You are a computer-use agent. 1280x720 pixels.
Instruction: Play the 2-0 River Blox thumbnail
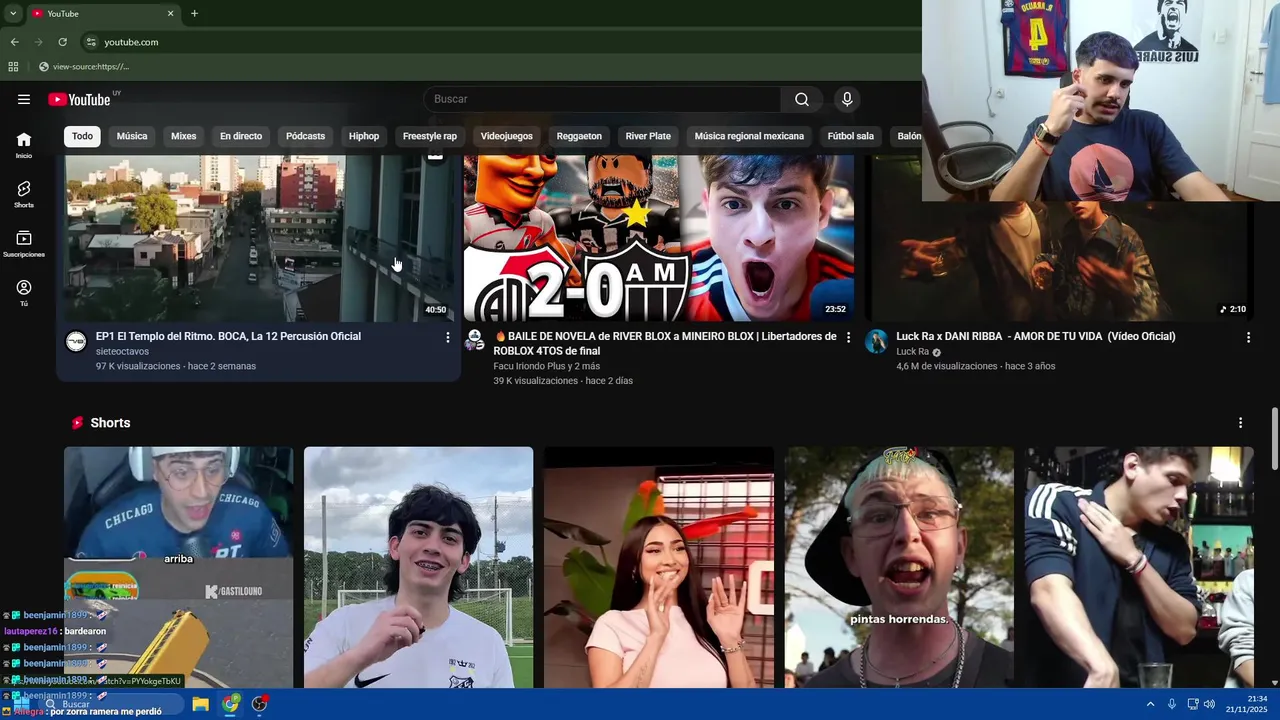coord(659,238)
